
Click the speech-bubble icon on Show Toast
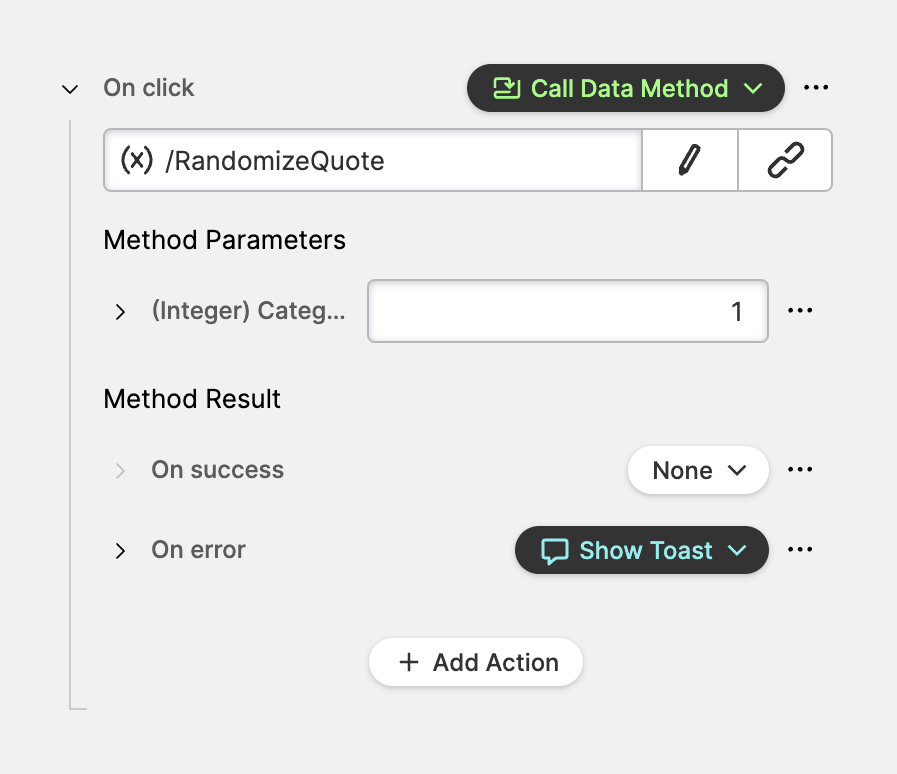pyautogui.click(x=555, y=551)
